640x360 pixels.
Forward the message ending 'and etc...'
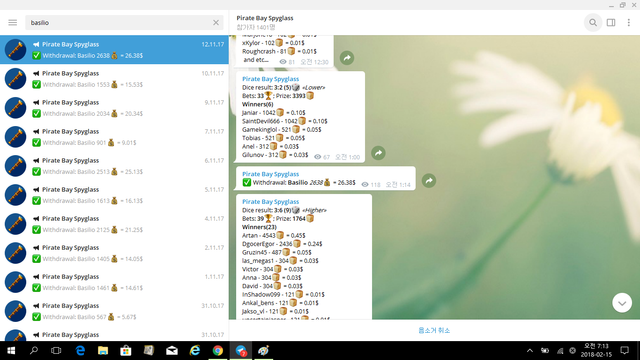[x=347, y=58]
